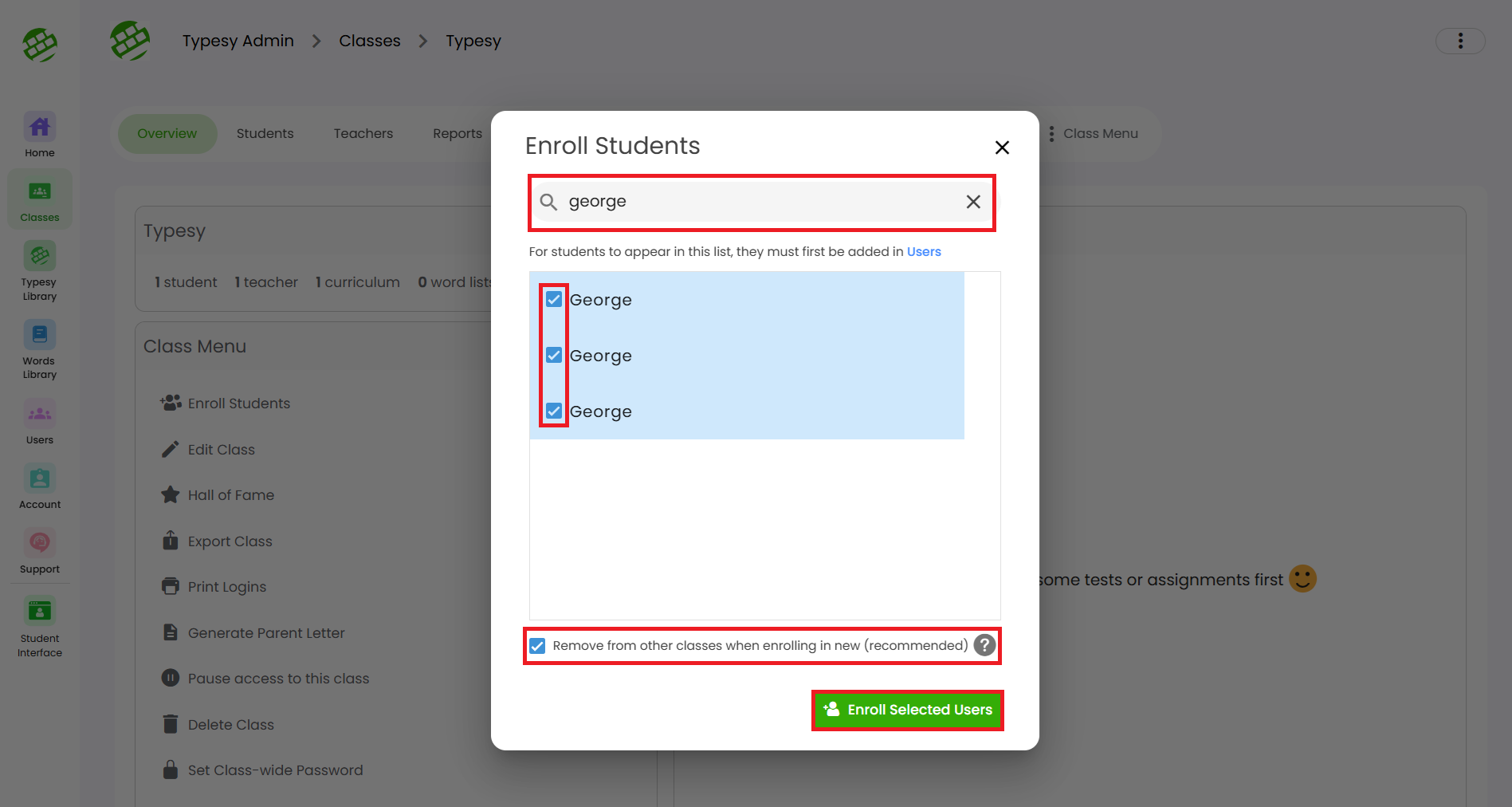Clear the george search text
Image resolution: width=1512 pixels, height=807 pixels.
(973, 202)
